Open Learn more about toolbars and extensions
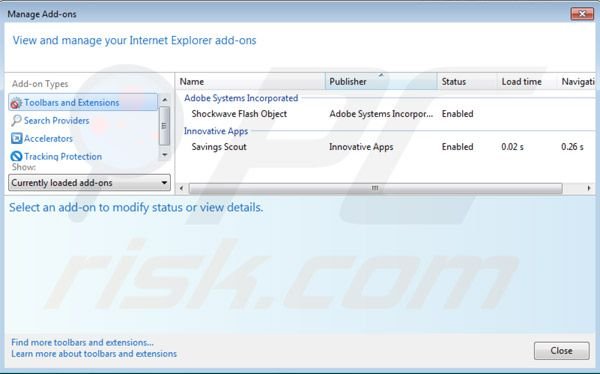The height and width of the screenshot is (374, 600). [94, 354]
